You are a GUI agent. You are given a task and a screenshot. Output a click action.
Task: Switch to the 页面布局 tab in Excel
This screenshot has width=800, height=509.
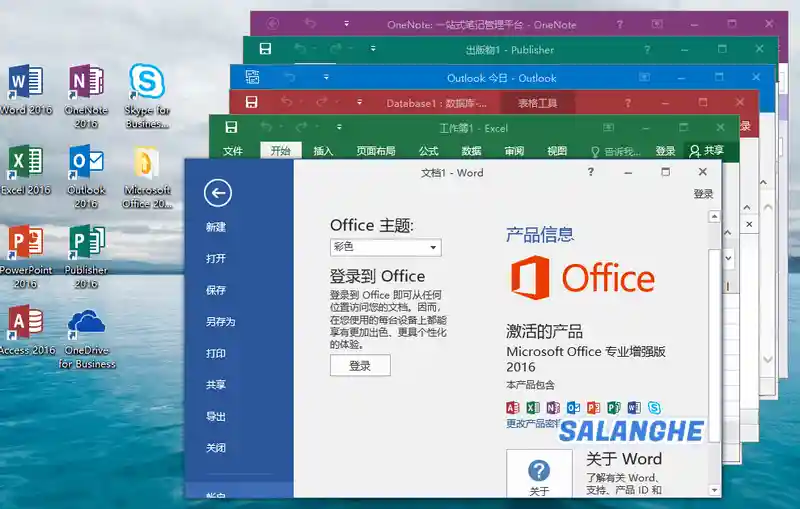[x=376, y=151]
